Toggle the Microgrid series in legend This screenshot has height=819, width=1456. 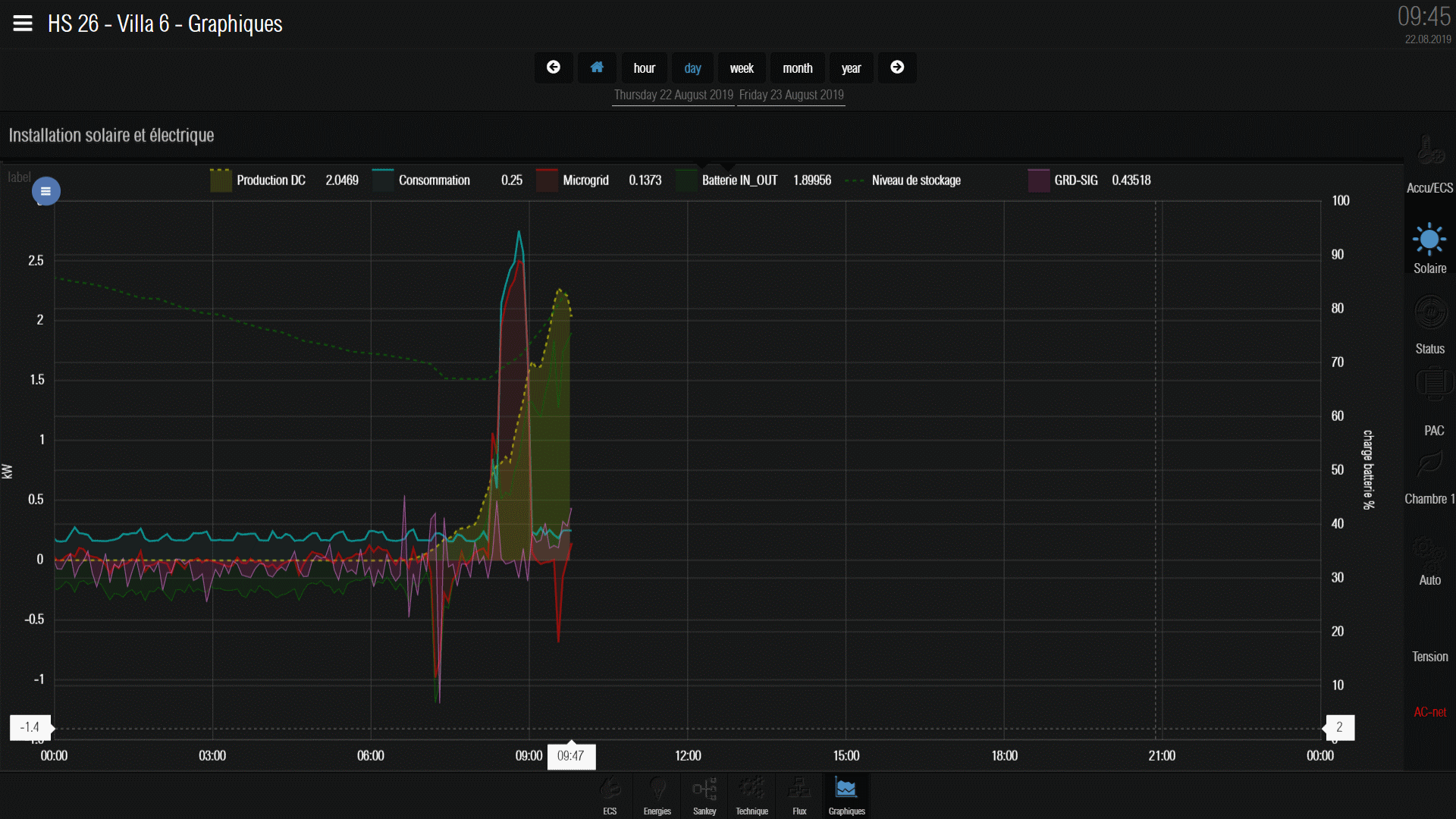click(585, 180)
